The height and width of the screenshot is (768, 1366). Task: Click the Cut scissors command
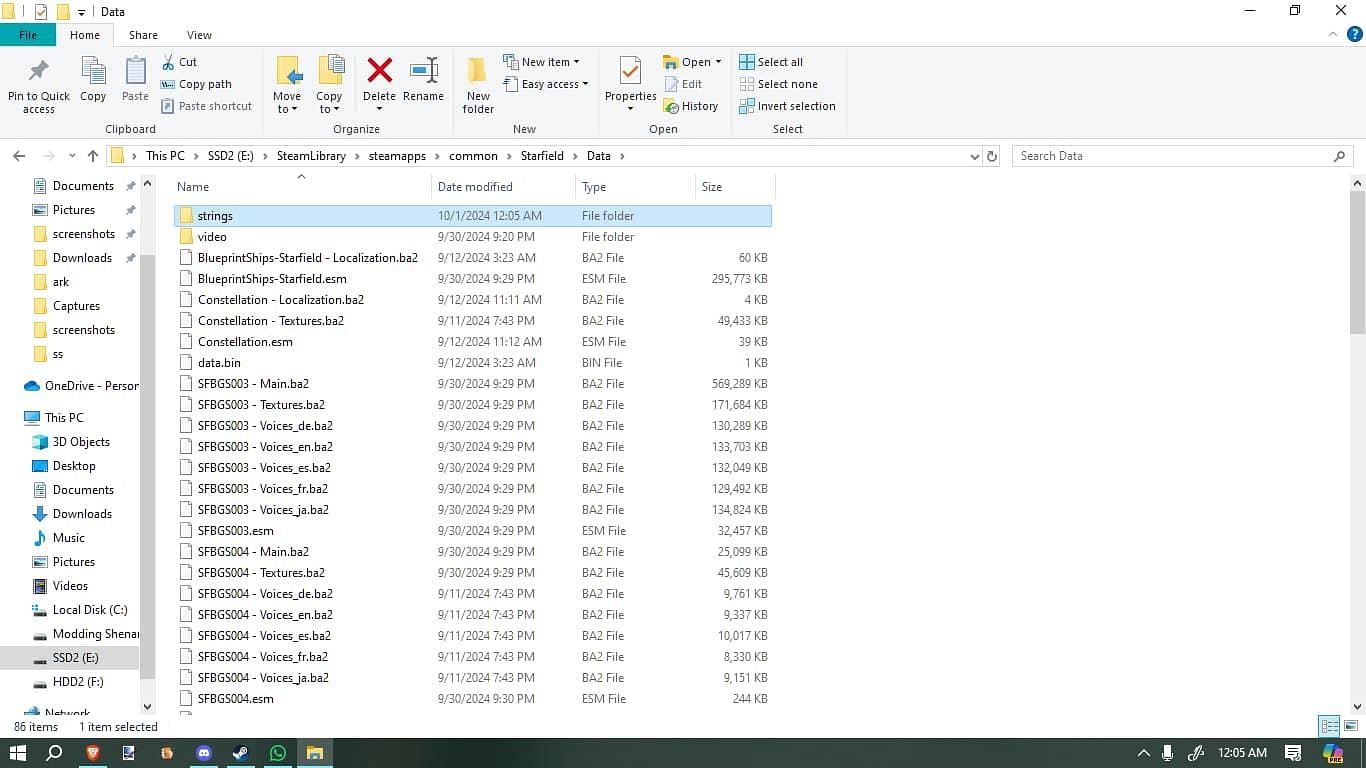click(x=179, y=62)
